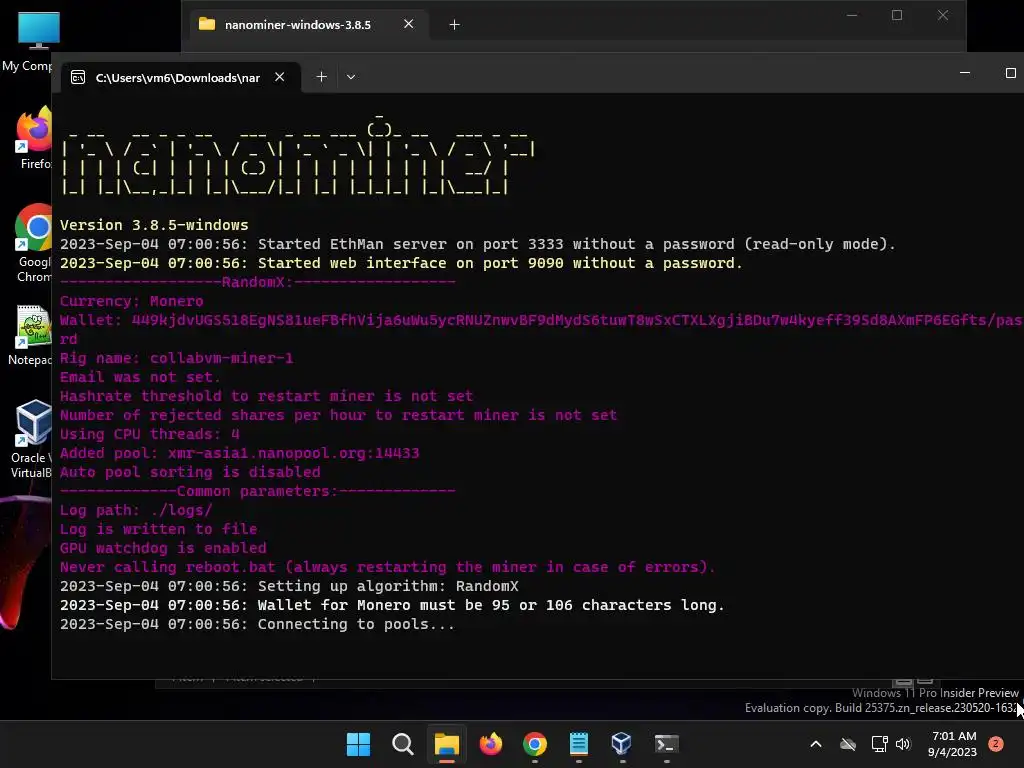
Task: Click terminal icon in the terminal tab
Action: (x=78, y=78)
